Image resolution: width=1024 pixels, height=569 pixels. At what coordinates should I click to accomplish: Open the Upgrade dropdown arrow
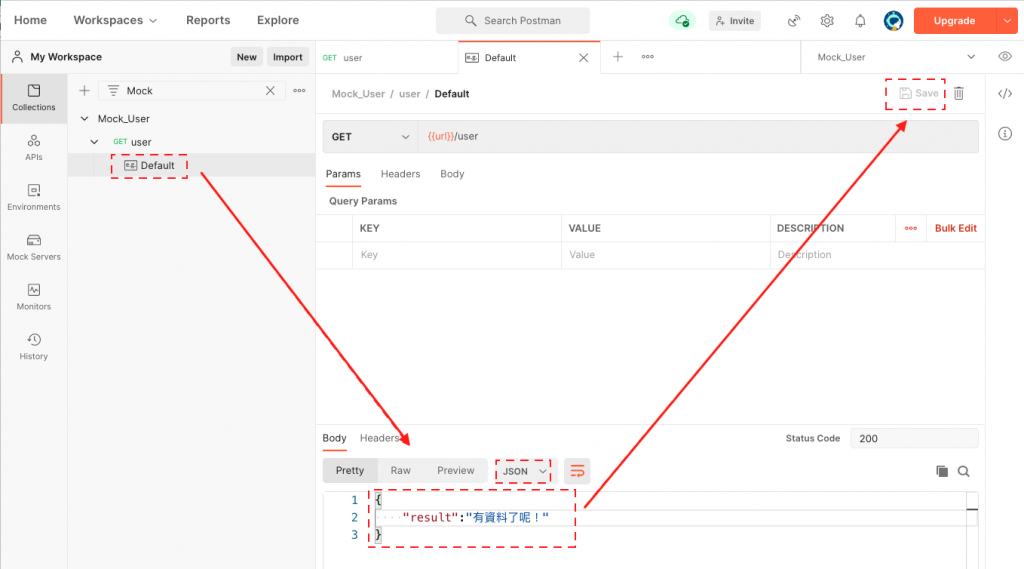pyautogui.click(x=1007, y=21)
